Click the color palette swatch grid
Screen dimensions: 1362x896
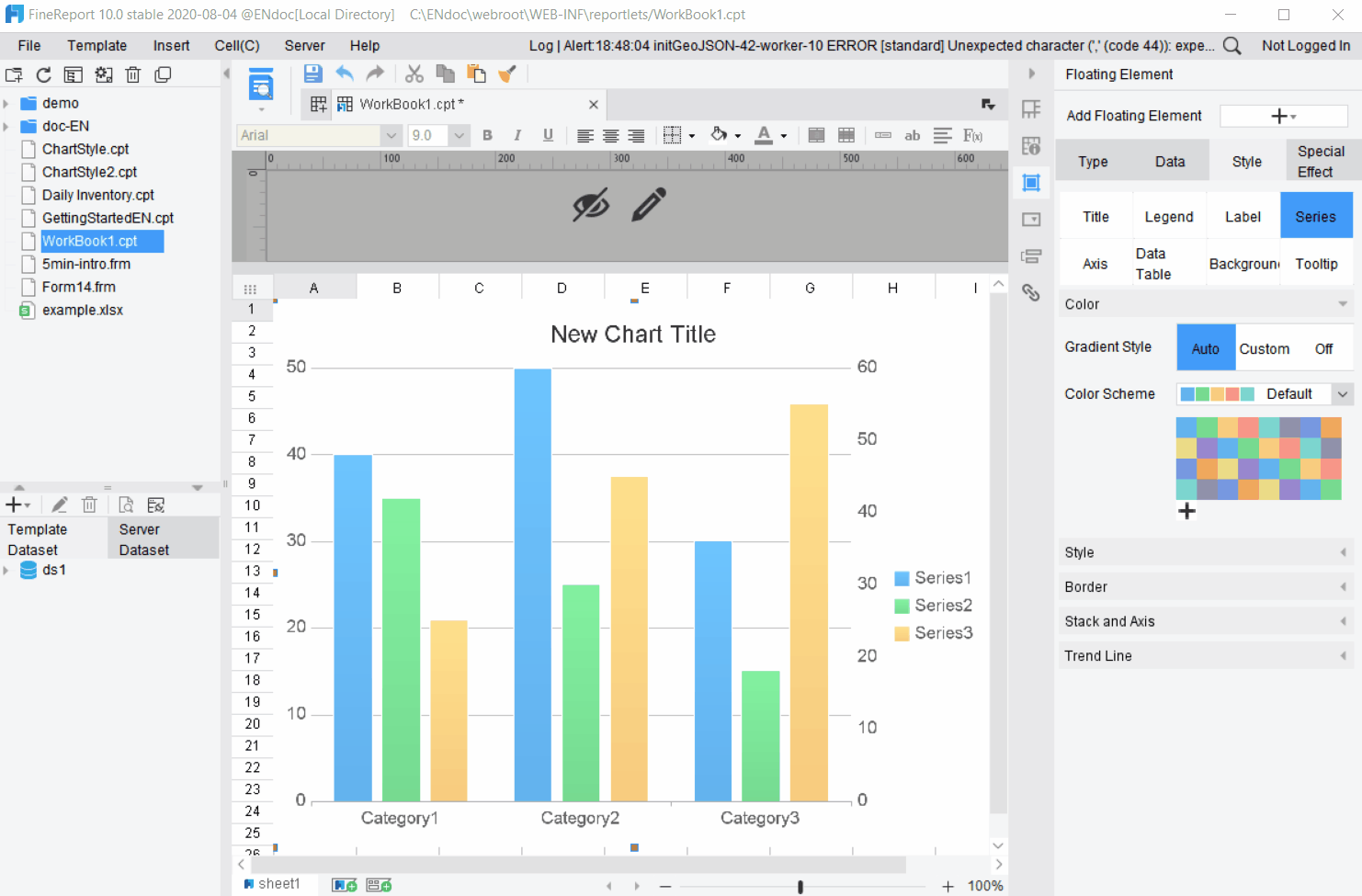pyautogui.click(x=1259, y=459)
